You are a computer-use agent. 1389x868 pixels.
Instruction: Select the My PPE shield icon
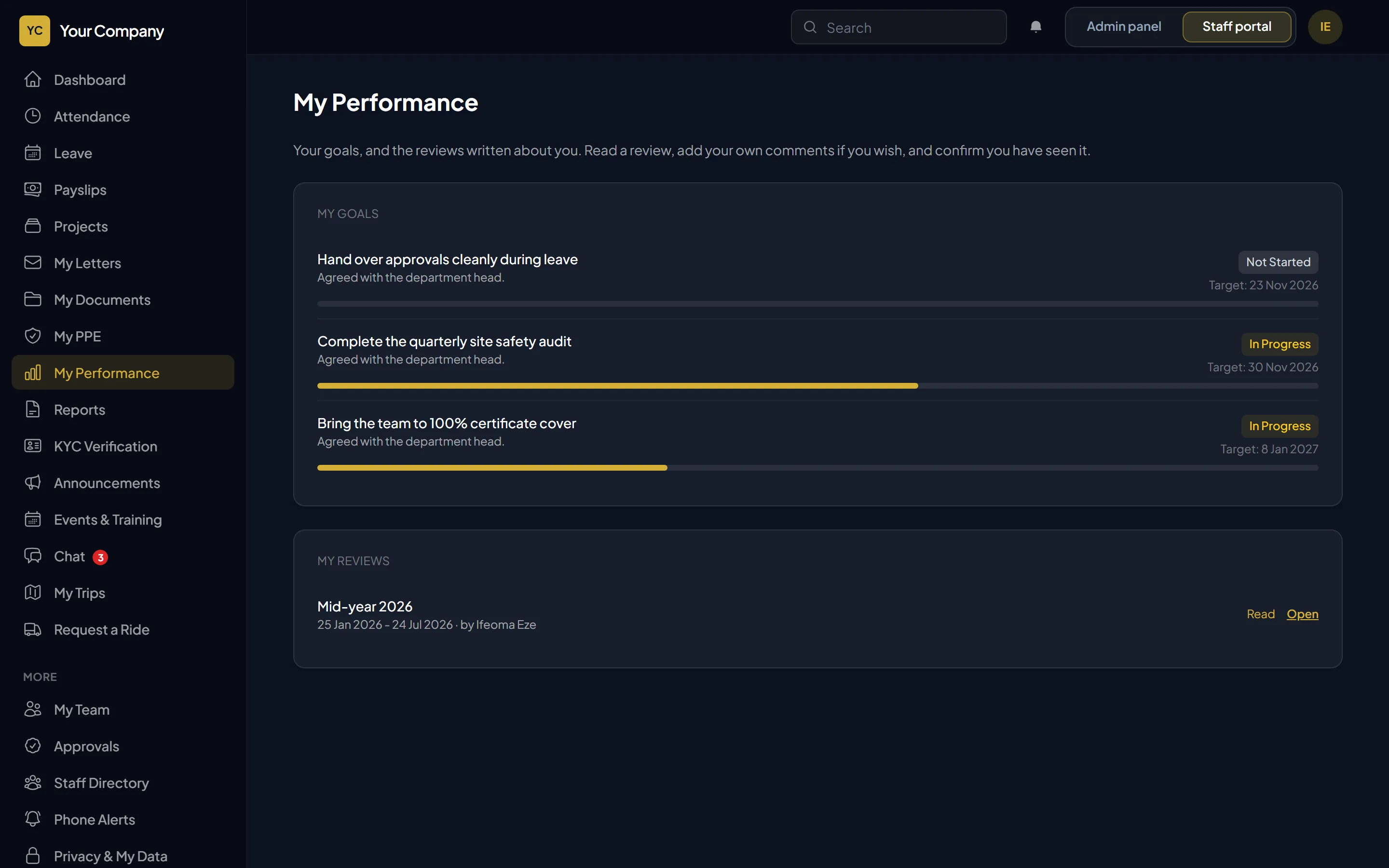[33, 337]
